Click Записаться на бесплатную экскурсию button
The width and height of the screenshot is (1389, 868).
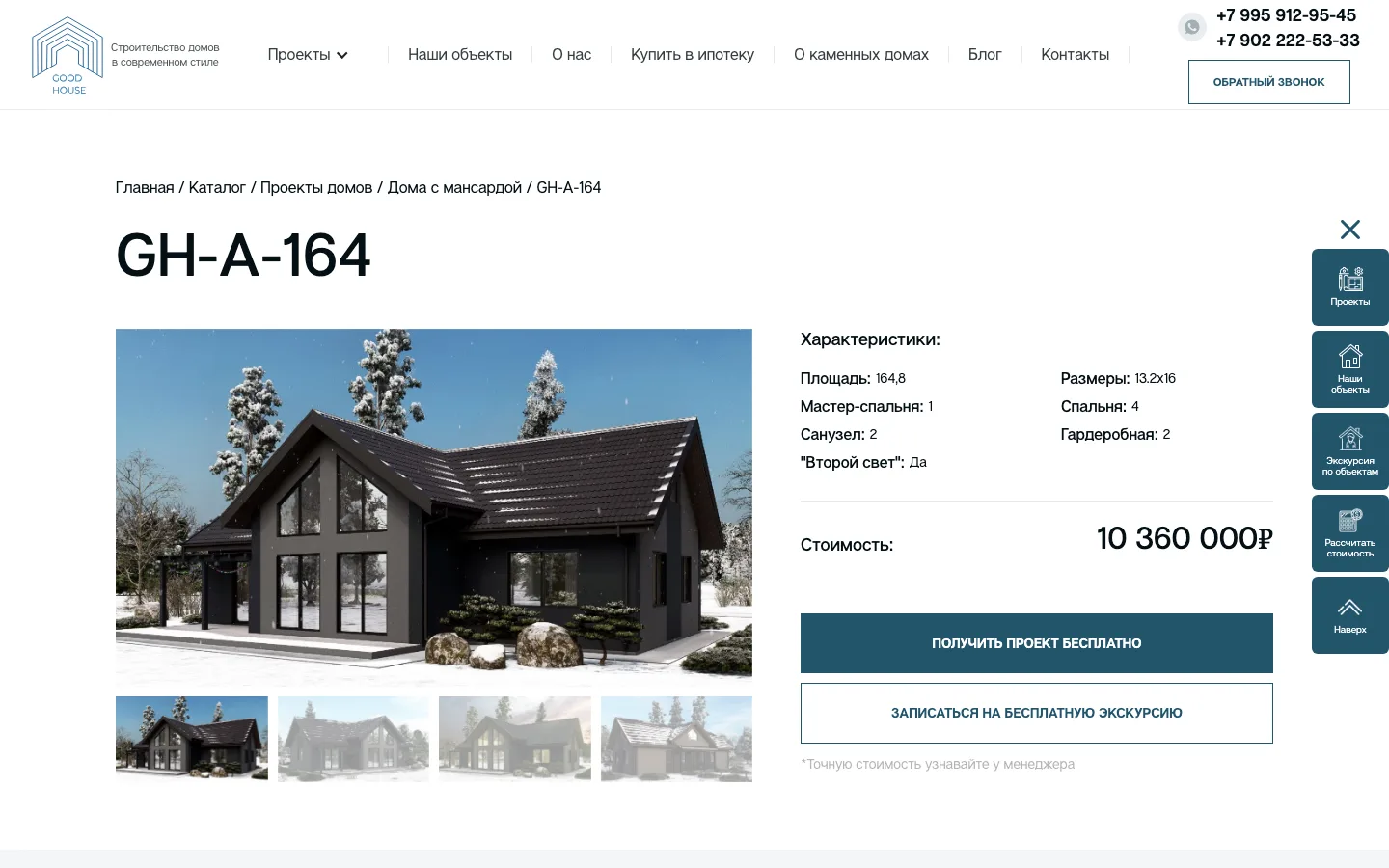click(1037, 713)
